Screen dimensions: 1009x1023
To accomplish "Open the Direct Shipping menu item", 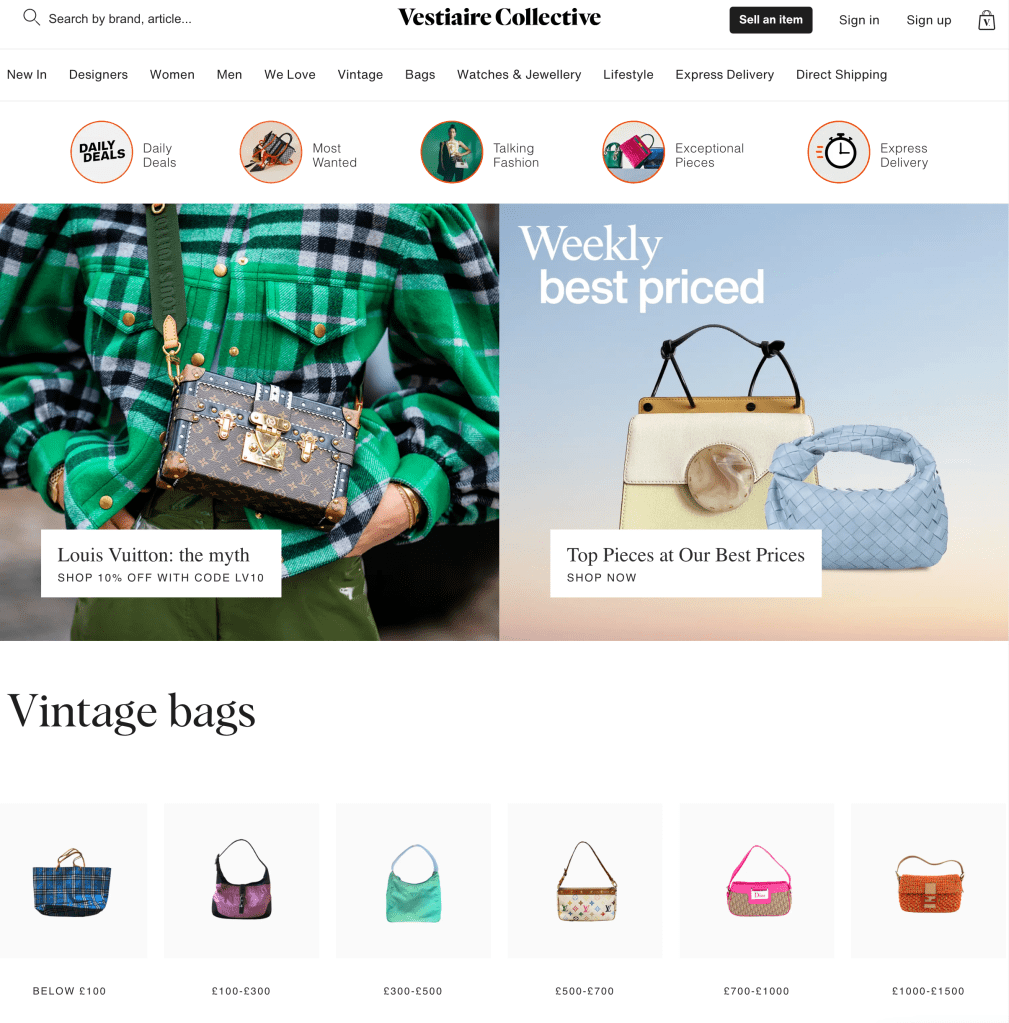I will pos(841,74).
